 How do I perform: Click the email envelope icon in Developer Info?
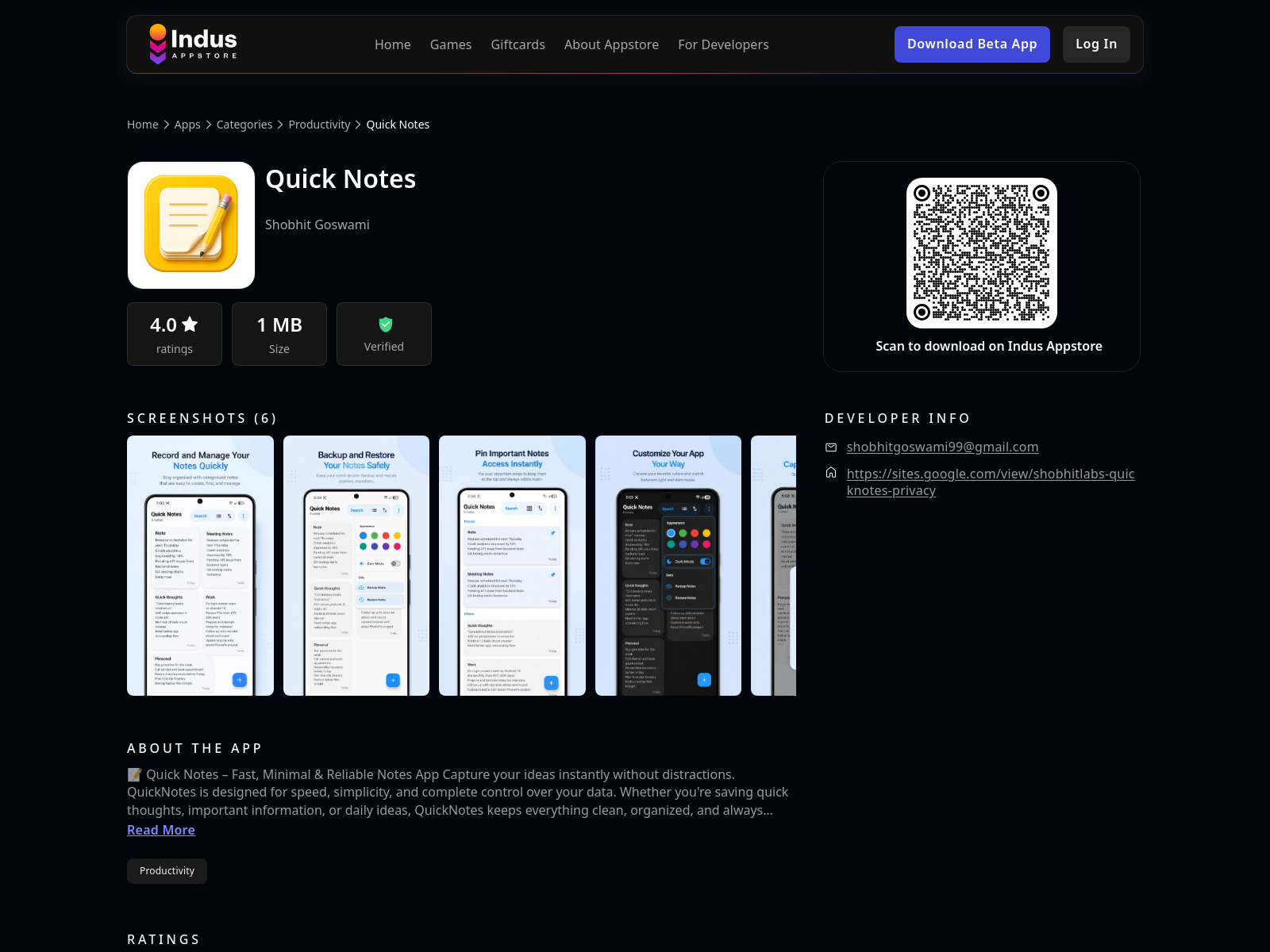point(831,447)
